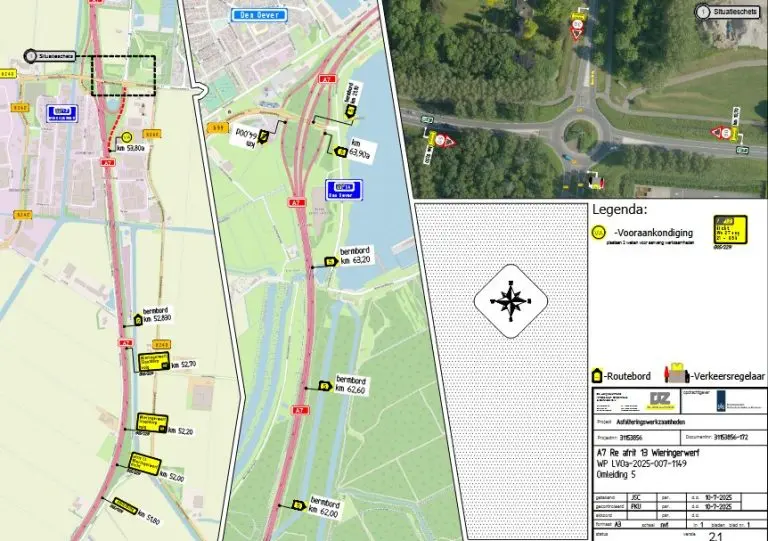Click the blue Den Oever service area sign
This screenshot has width=768, height=541.
(344, 190)
